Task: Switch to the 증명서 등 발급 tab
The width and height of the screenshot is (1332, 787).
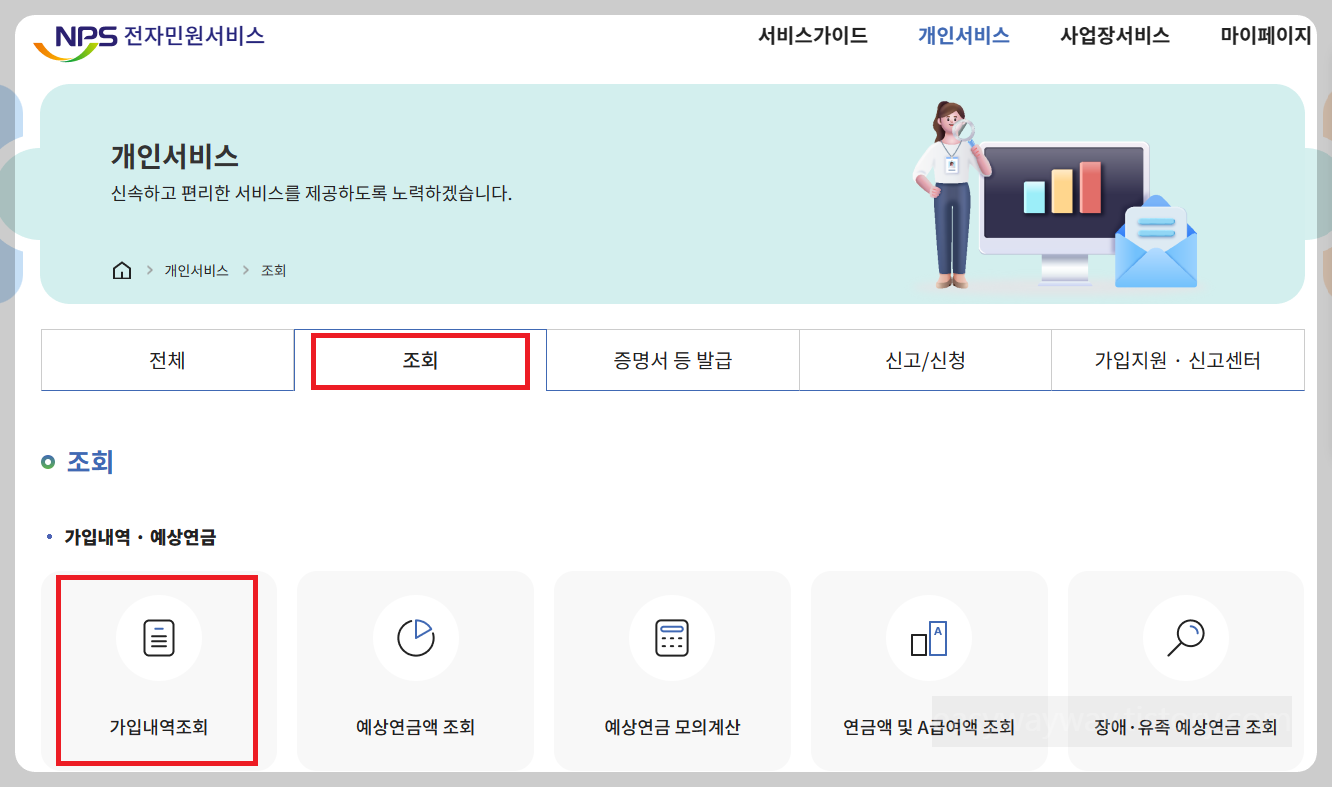Action: coord(673,360)
